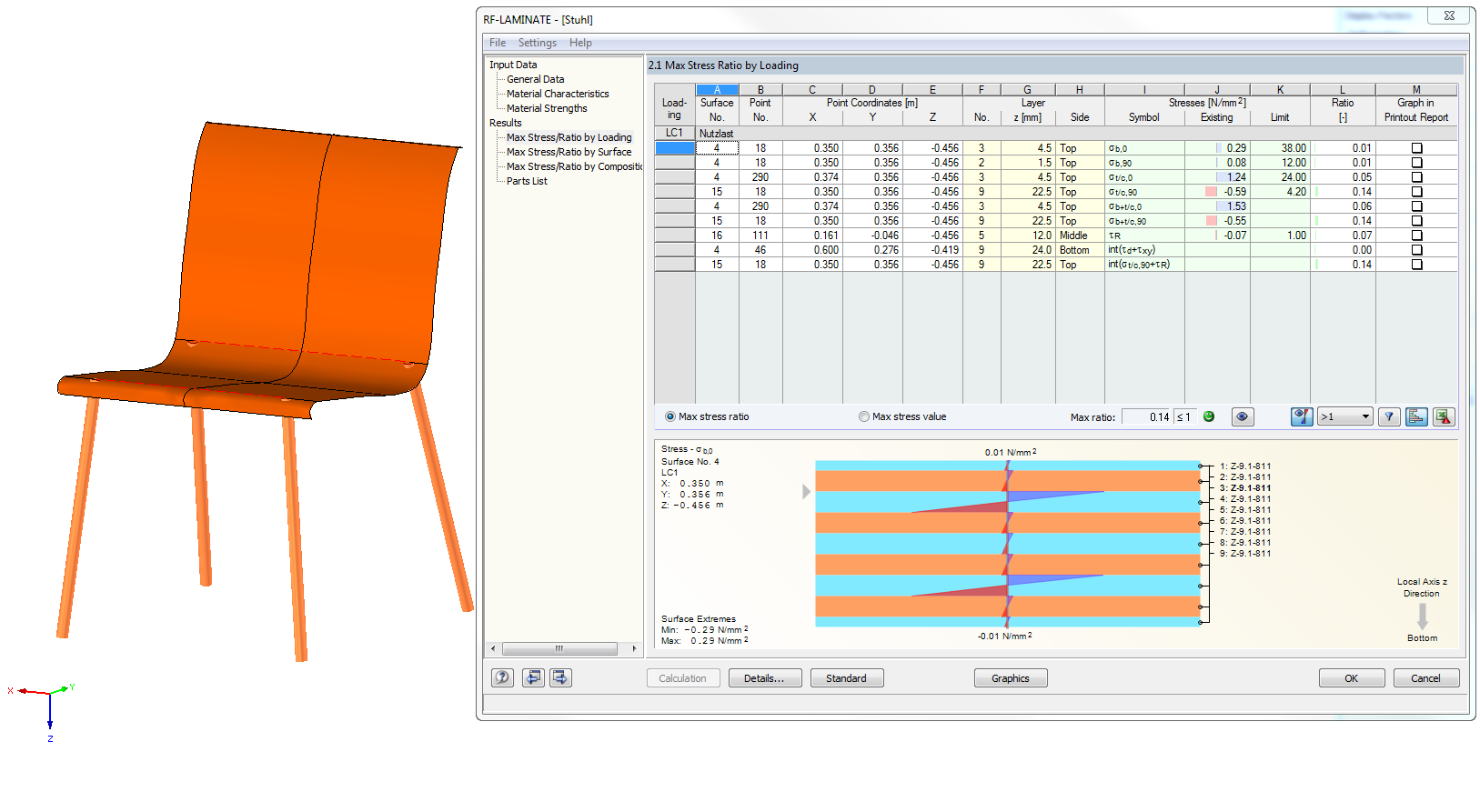Click the green smiley status icon

[x=1209, y=416]
